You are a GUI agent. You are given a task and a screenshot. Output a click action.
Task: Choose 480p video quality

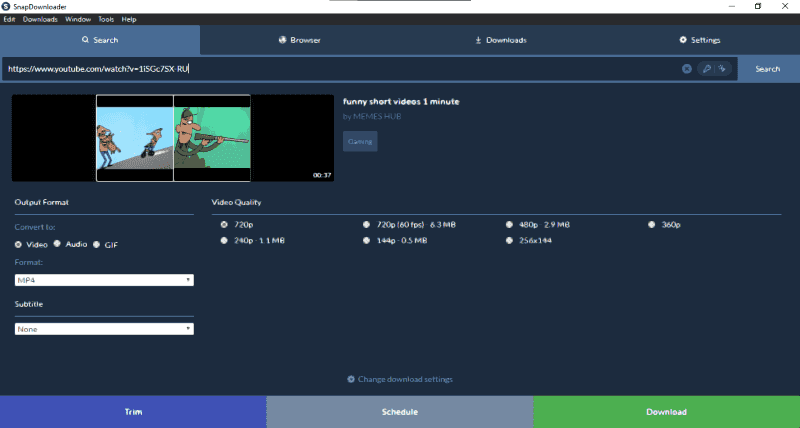509,225
